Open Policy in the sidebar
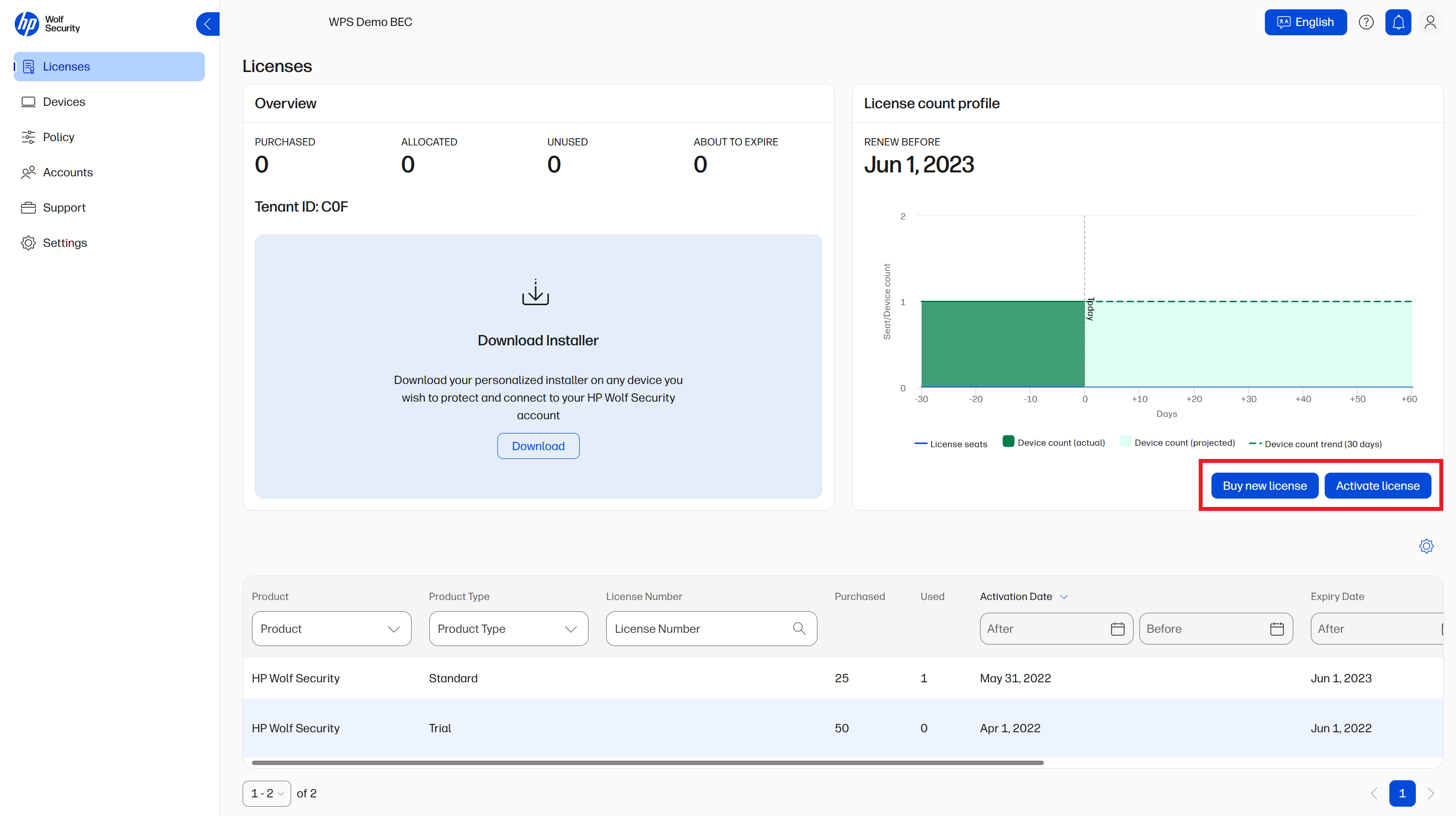This screenshot has width=1456, height=816. click(109, 137)
